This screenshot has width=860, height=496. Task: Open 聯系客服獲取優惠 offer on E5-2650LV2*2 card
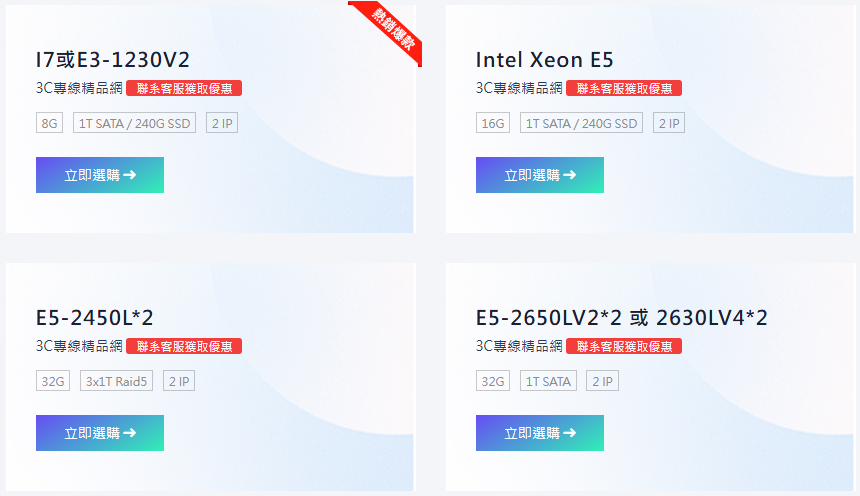[x=624, y=346]
